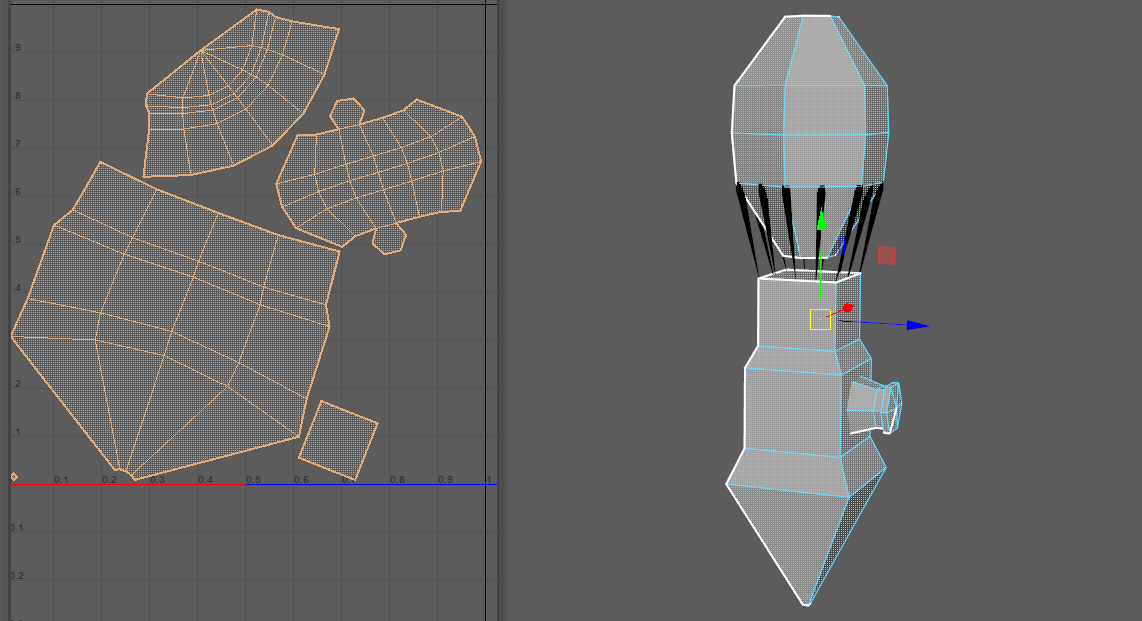
Task: Click the red segment of the UV horizontal axis
Action: point(128,485)
